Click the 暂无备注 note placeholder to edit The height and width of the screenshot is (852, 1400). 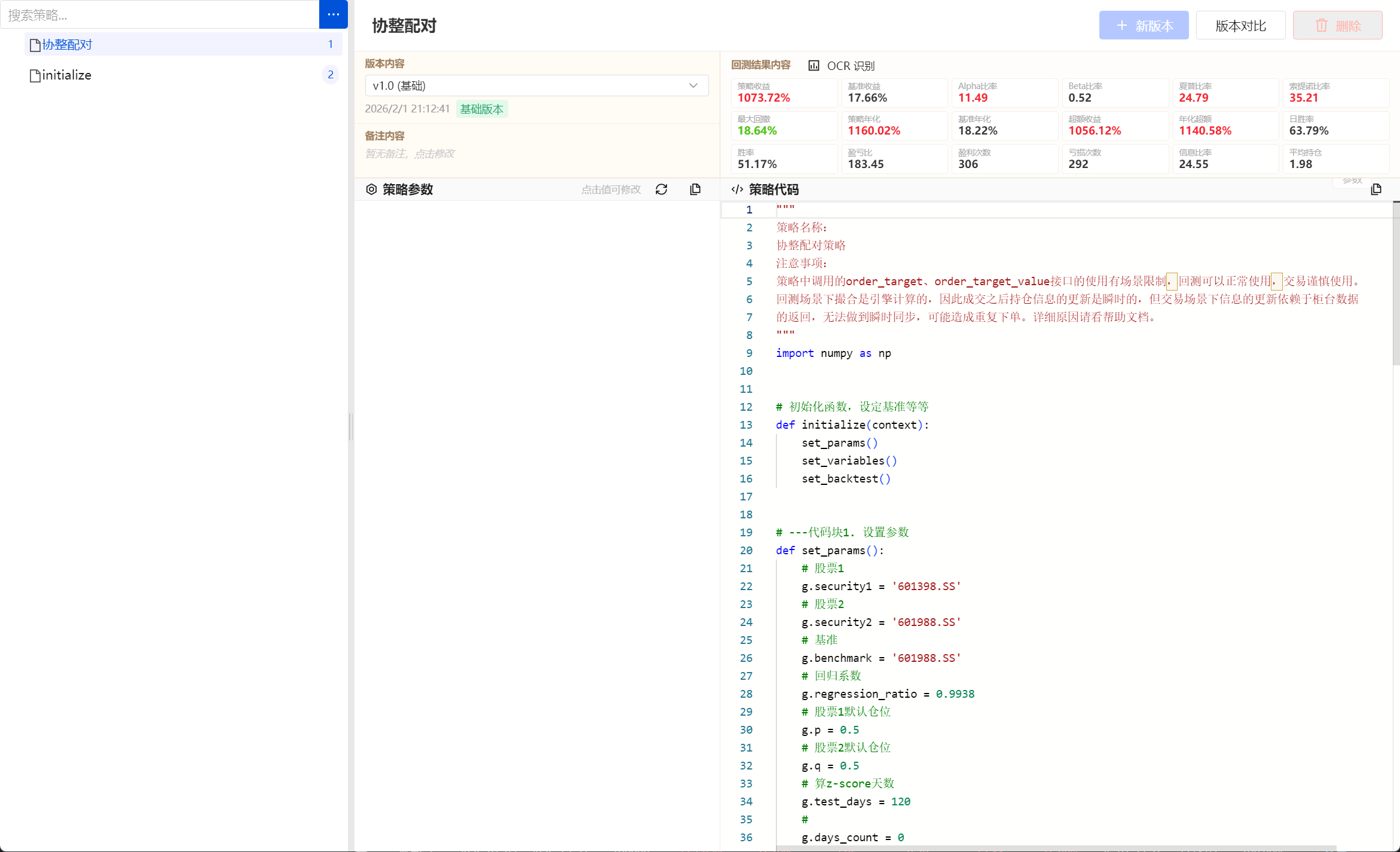coord(409,154)
